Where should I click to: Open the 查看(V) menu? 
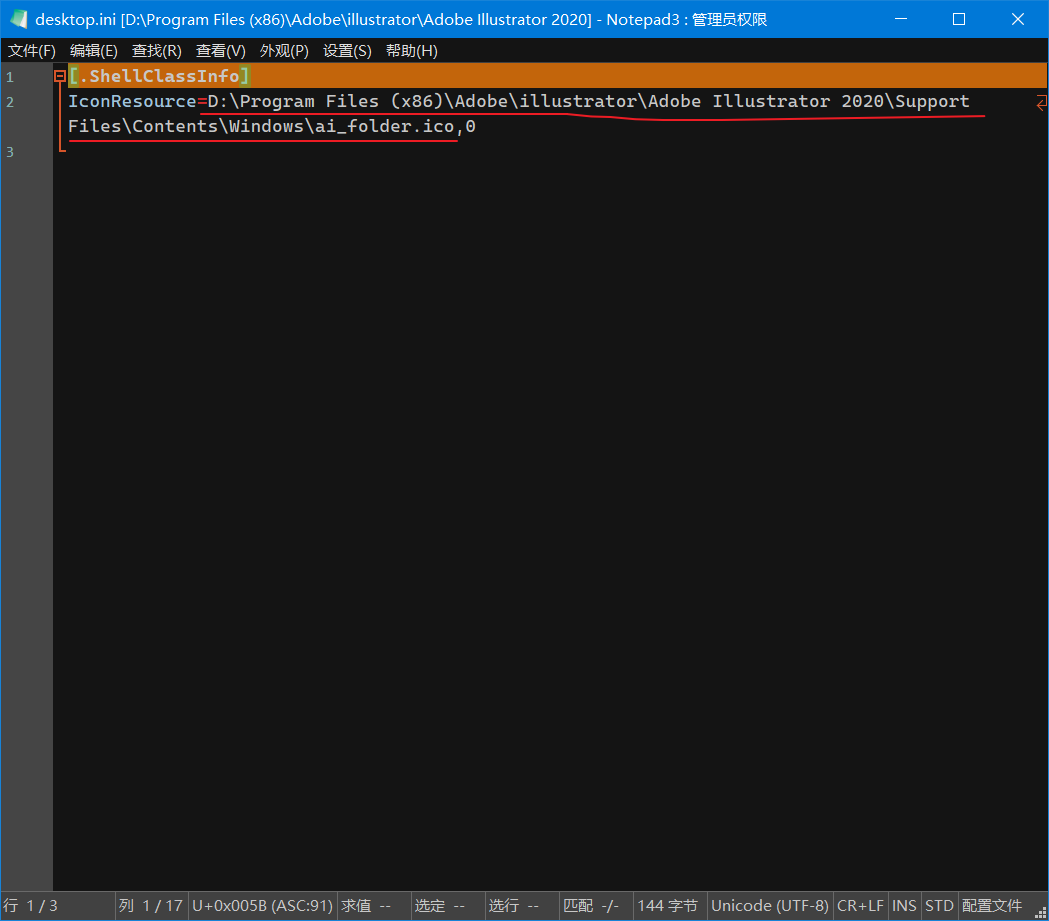point(221,51)
